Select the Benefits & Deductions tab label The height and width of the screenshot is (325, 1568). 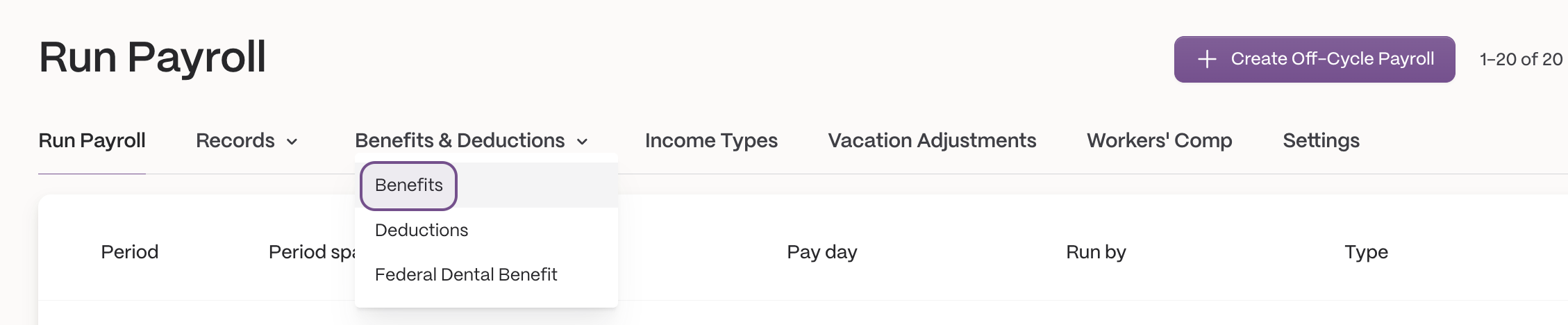[460, 140]
